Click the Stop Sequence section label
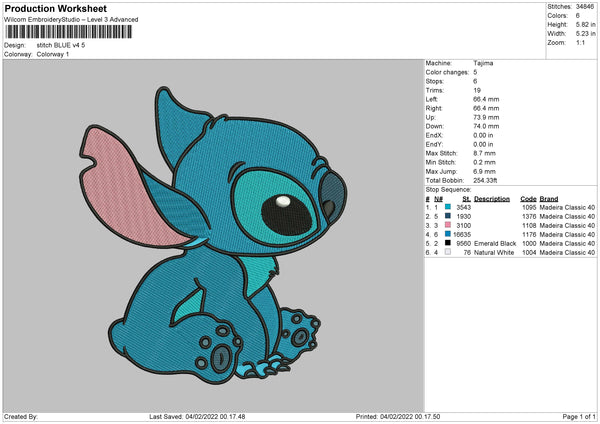 [447, 187]
